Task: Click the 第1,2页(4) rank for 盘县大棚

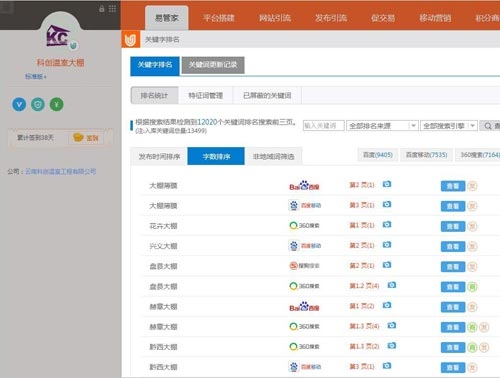Action: [x=364, y=286]
